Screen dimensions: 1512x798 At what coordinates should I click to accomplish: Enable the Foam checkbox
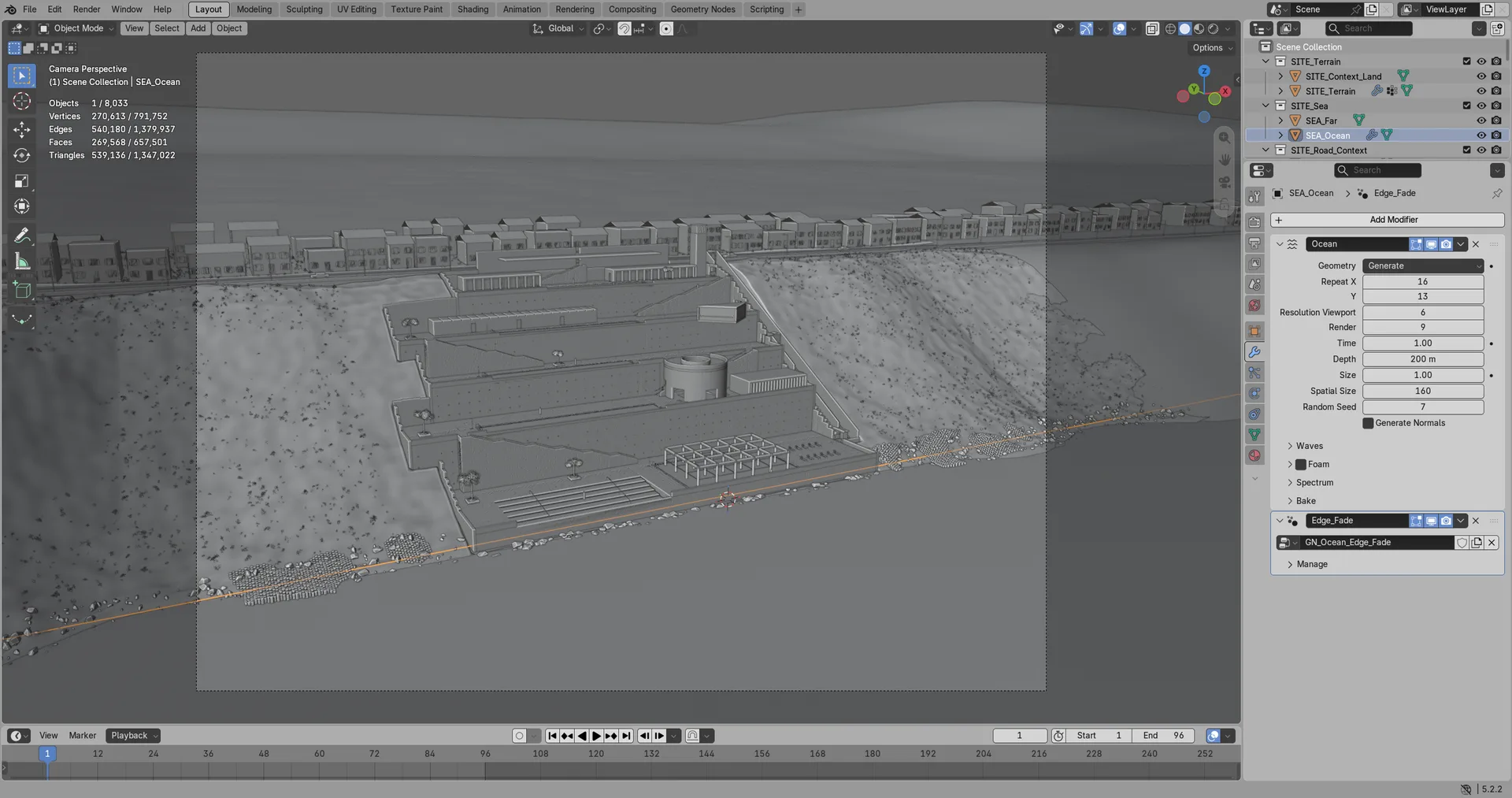[1301, 465]
